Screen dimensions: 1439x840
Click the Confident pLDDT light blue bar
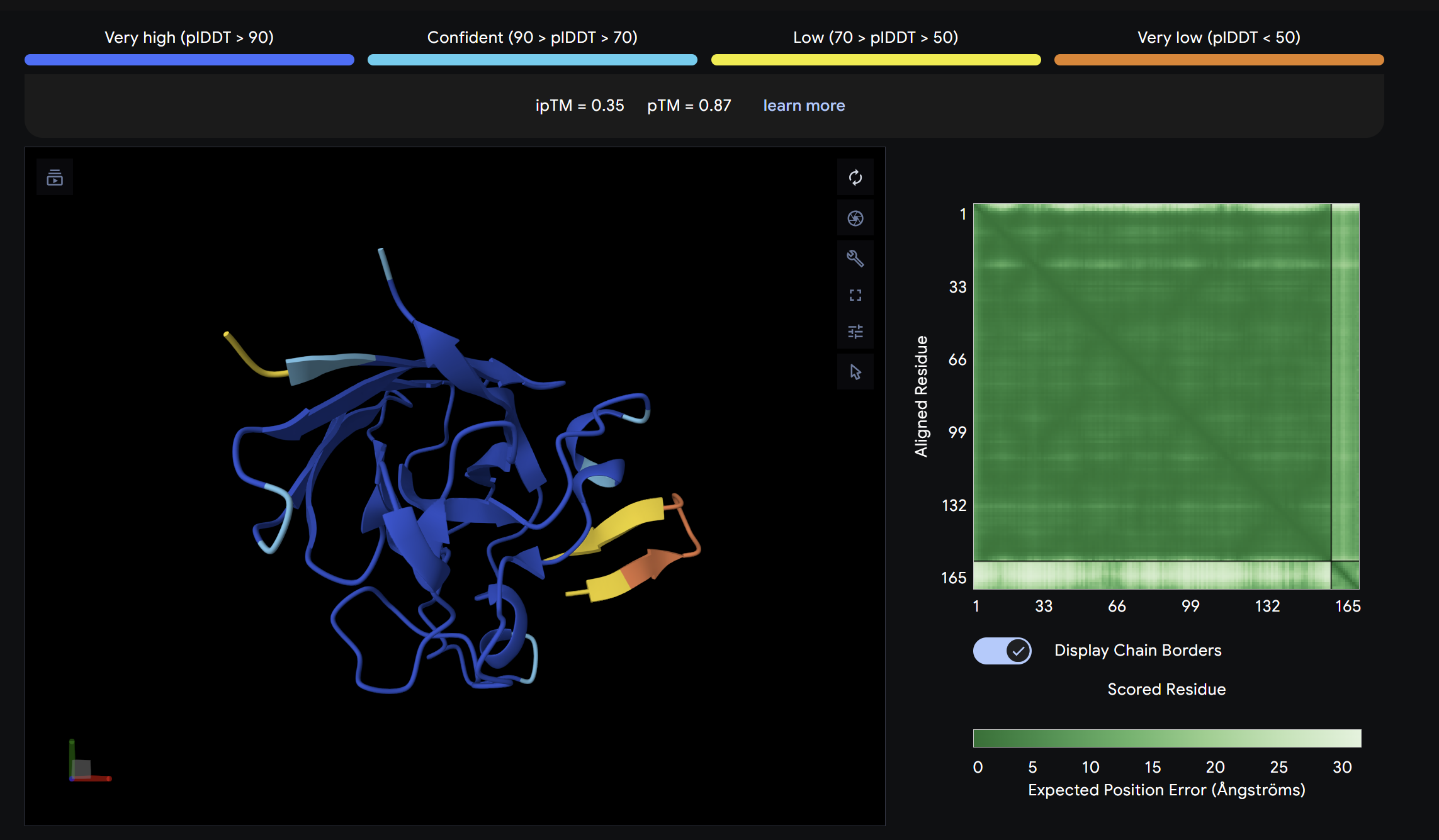(533, 60)
